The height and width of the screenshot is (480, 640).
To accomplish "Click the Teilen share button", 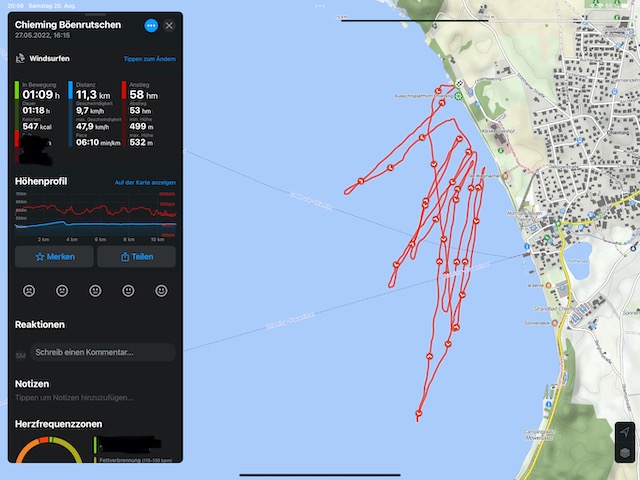I will pos(137,256).
